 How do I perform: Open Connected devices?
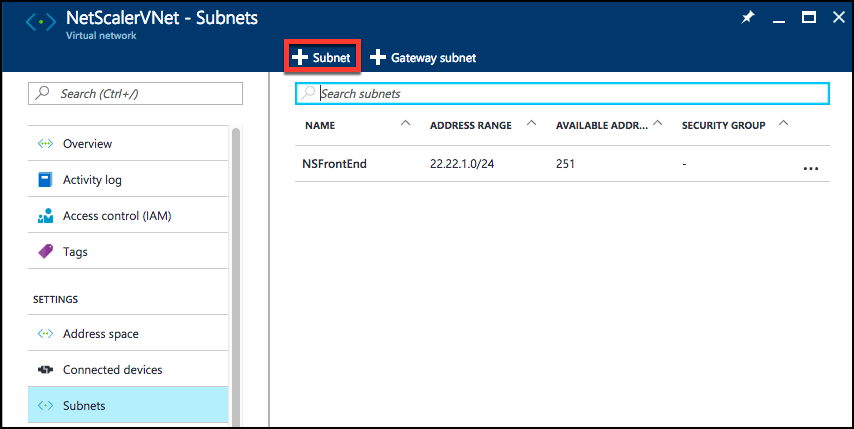[128, 369]
